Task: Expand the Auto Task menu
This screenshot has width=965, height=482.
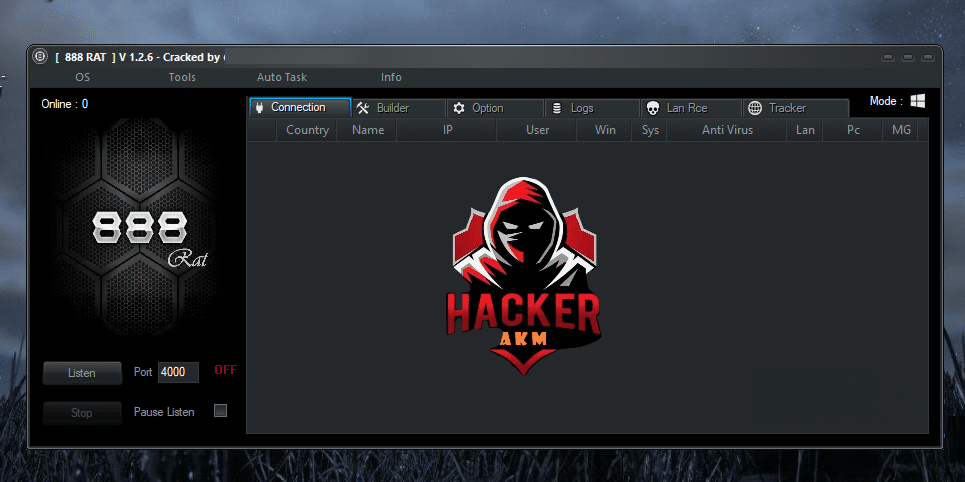Action: 282,77
